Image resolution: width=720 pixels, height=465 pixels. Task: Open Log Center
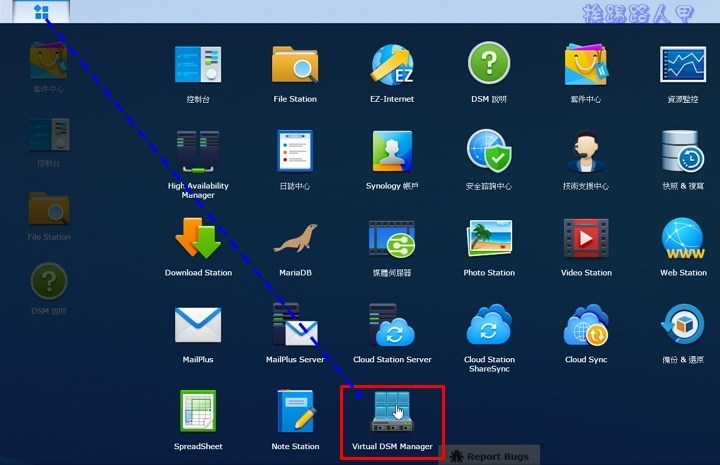click(x=295, y=151)
